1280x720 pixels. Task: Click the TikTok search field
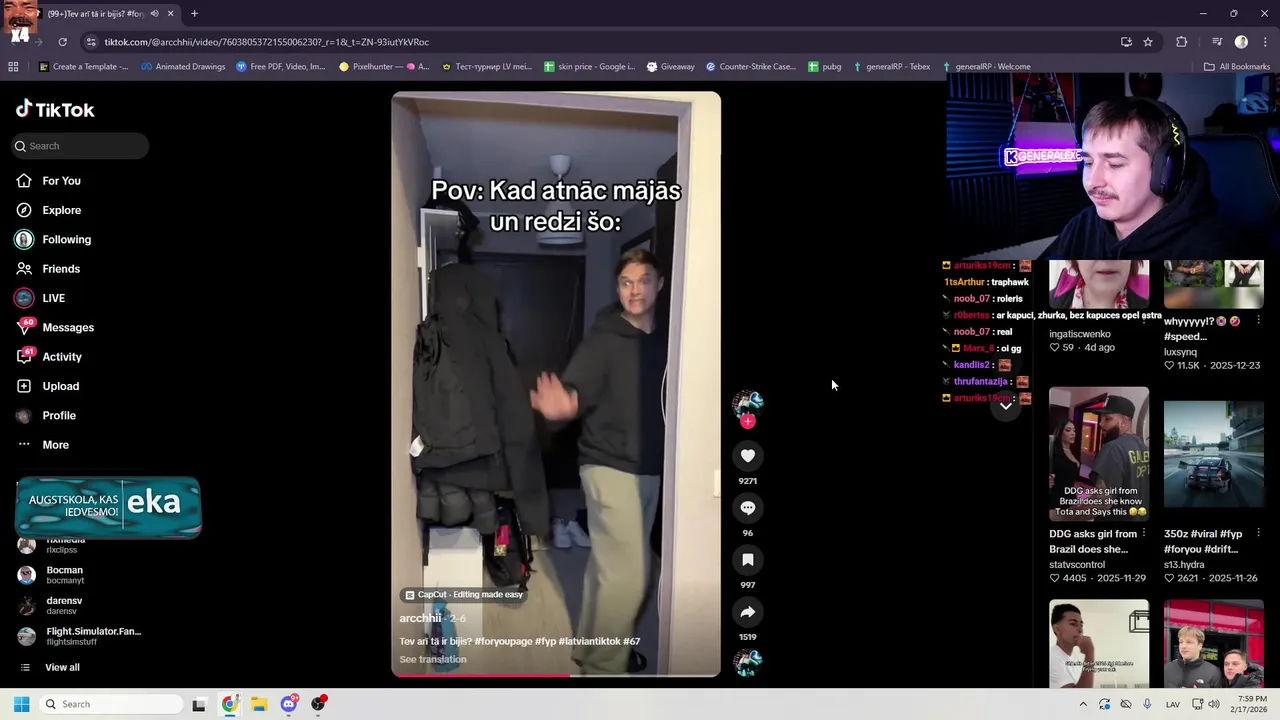tap(80, 146)
